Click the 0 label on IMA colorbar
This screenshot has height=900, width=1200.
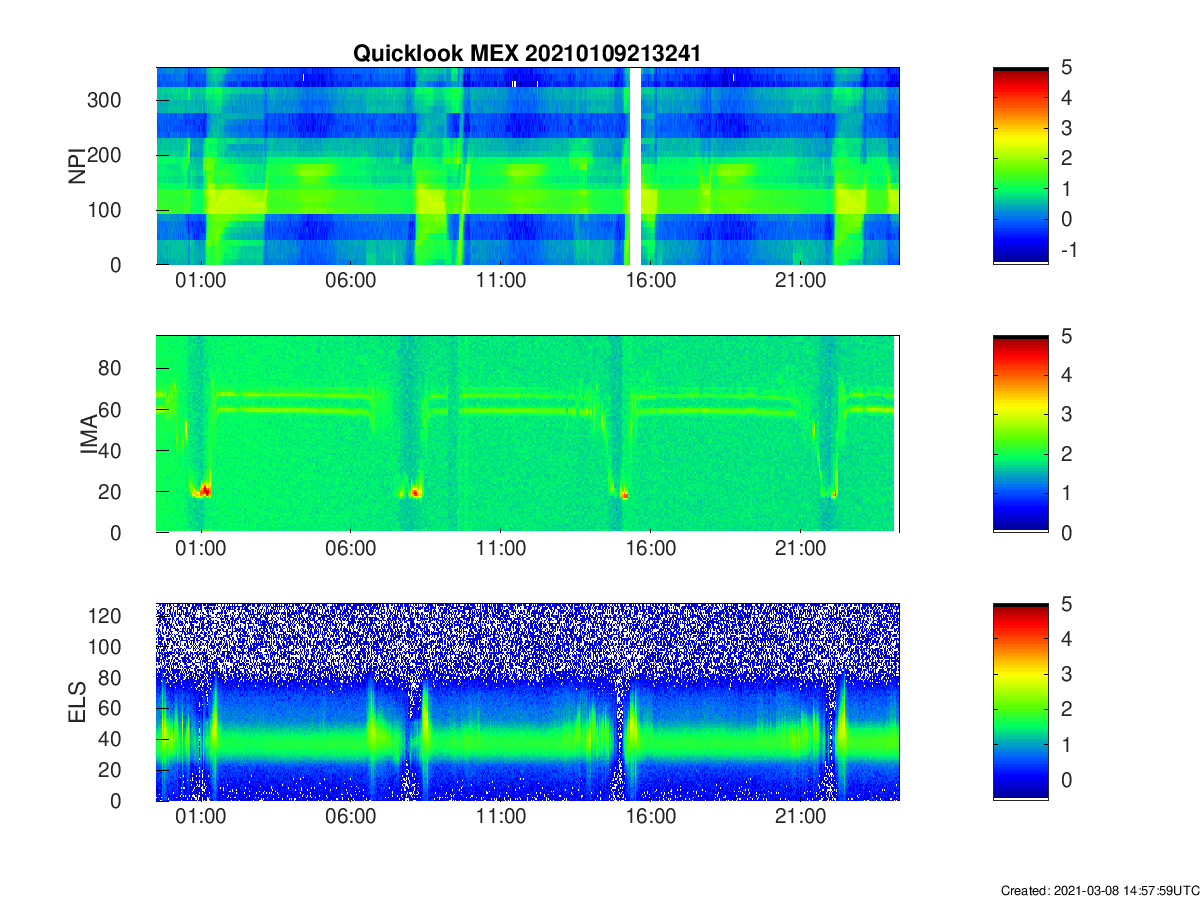(1065, 533)
